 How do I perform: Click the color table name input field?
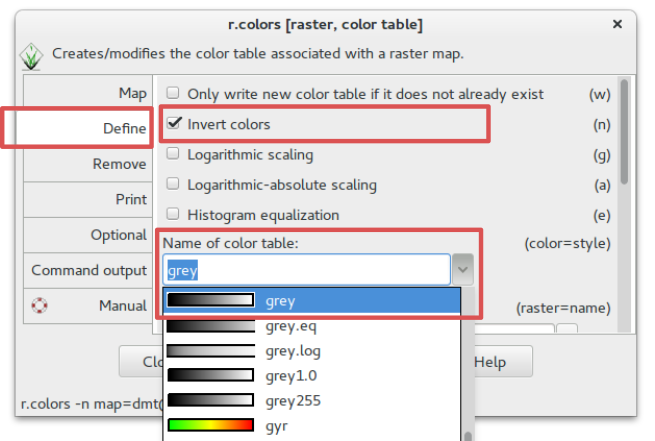307,270
